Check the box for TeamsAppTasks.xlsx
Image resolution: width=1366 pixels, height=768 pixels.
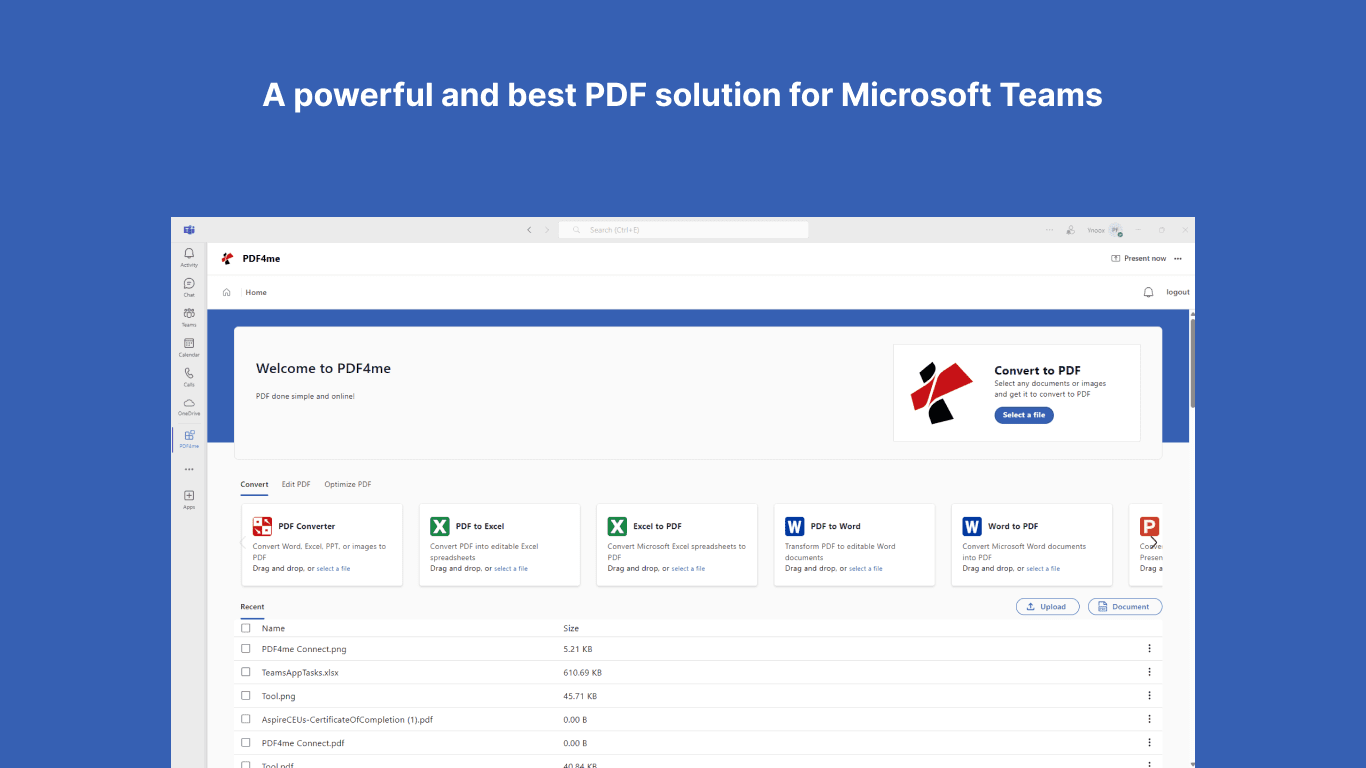pos(246,672)
